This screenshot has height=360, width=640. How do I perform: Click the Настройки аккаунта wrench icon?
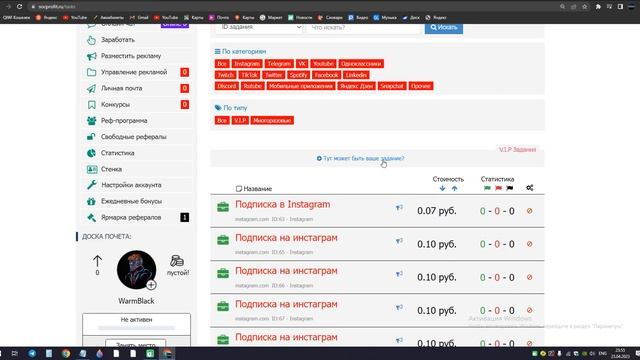coord(91,185)
